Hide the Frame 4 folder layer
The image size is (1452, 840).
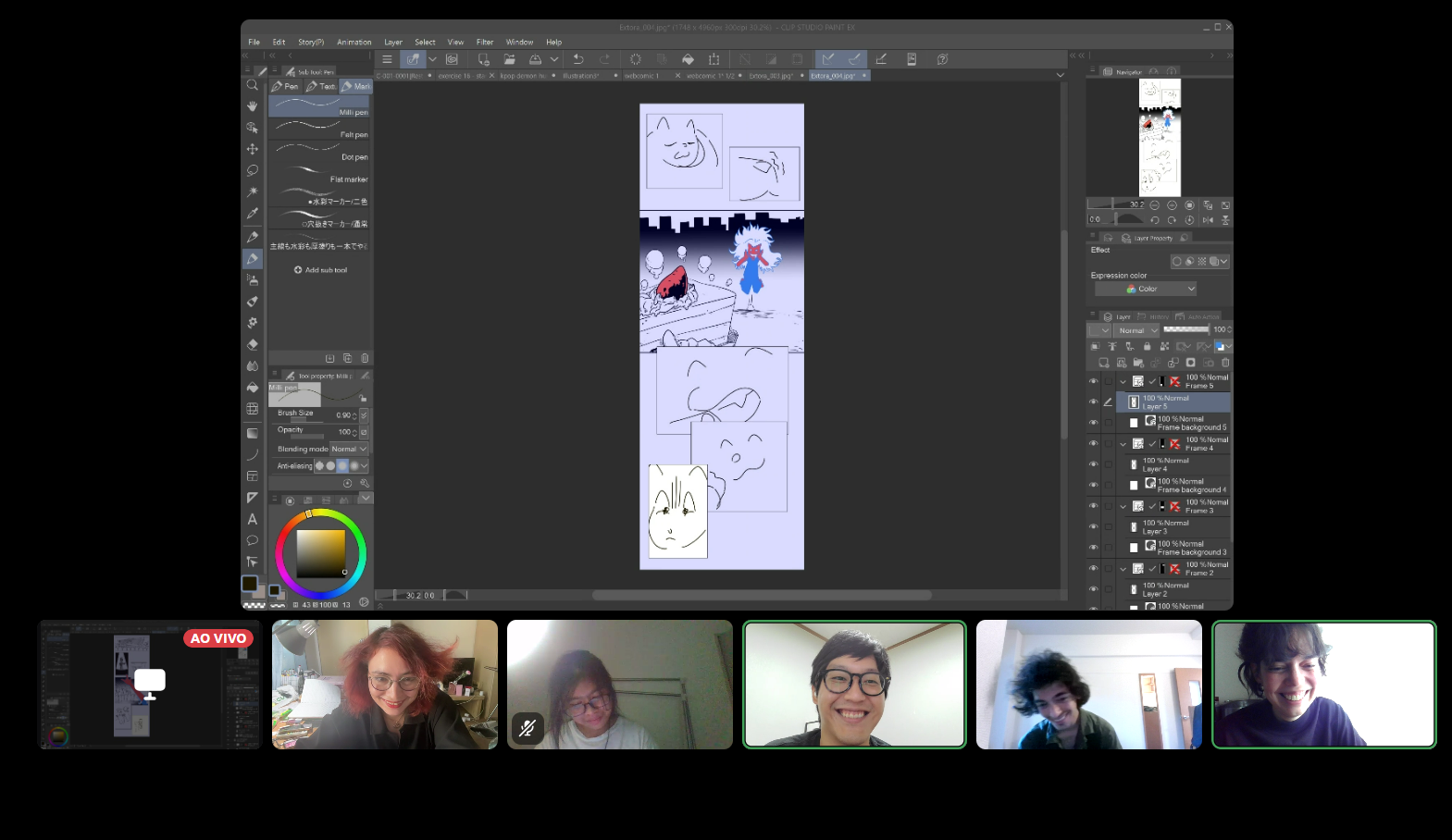(x=1093, y=444)
